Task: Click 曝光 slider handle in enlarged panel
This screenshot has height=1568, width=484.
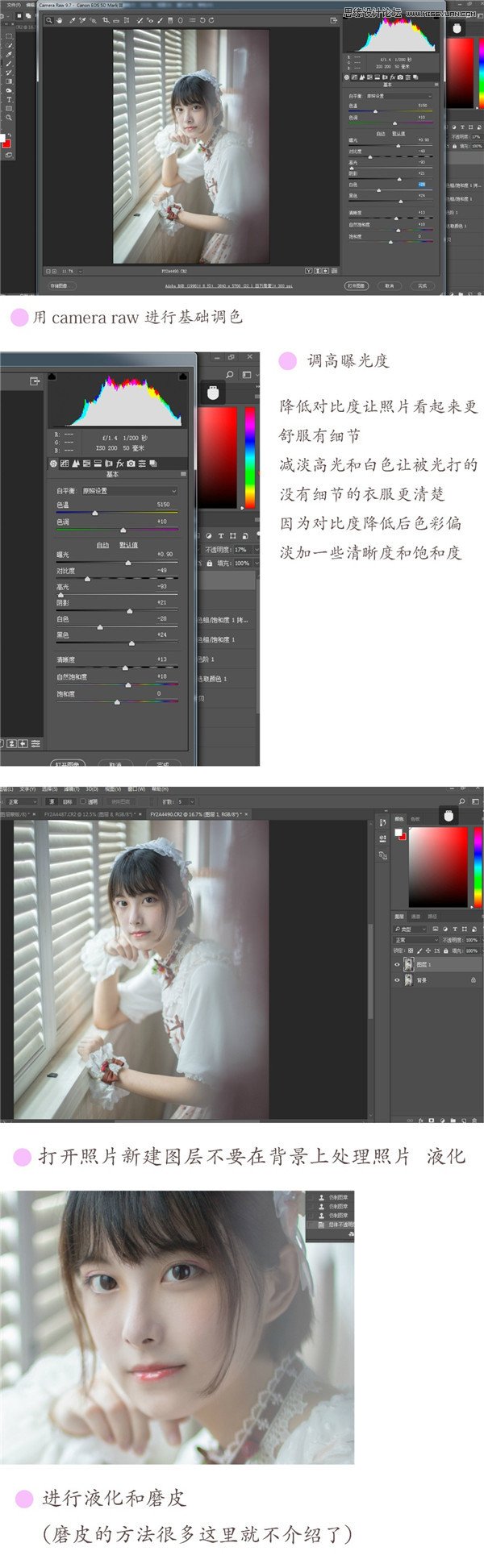Action: click(x=128, y=562)
